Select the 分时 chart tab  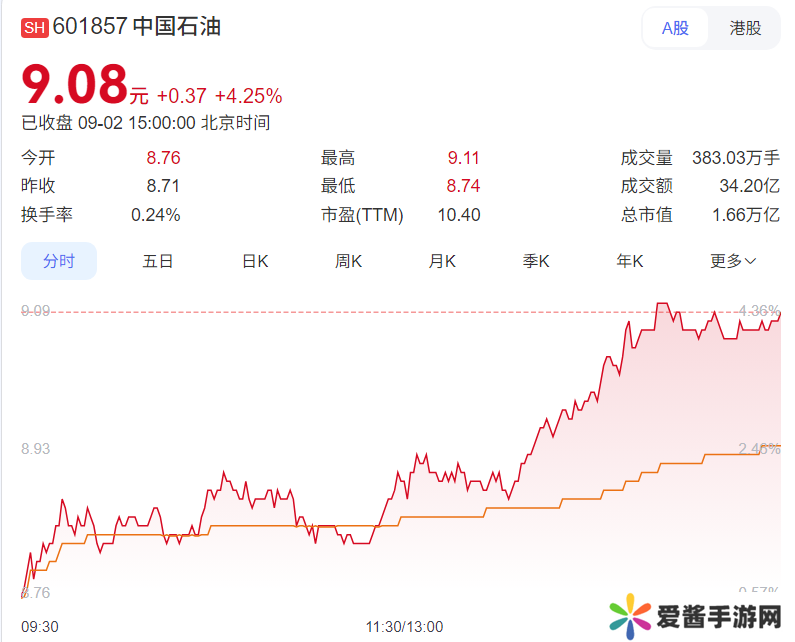(x=59, y=261)
